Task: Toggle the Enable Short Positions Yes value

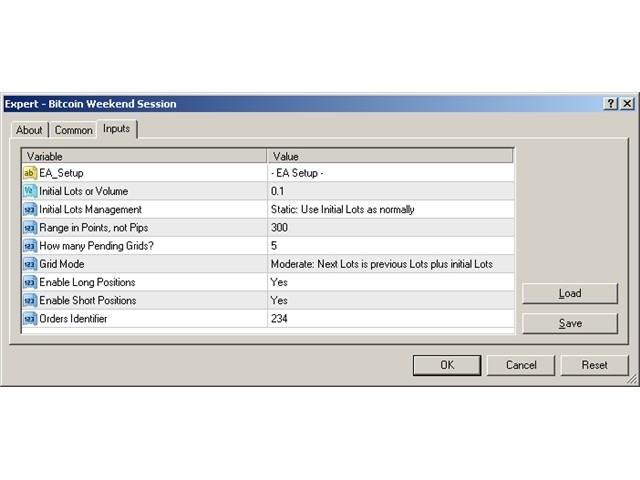Action: [x=391, y=300]
